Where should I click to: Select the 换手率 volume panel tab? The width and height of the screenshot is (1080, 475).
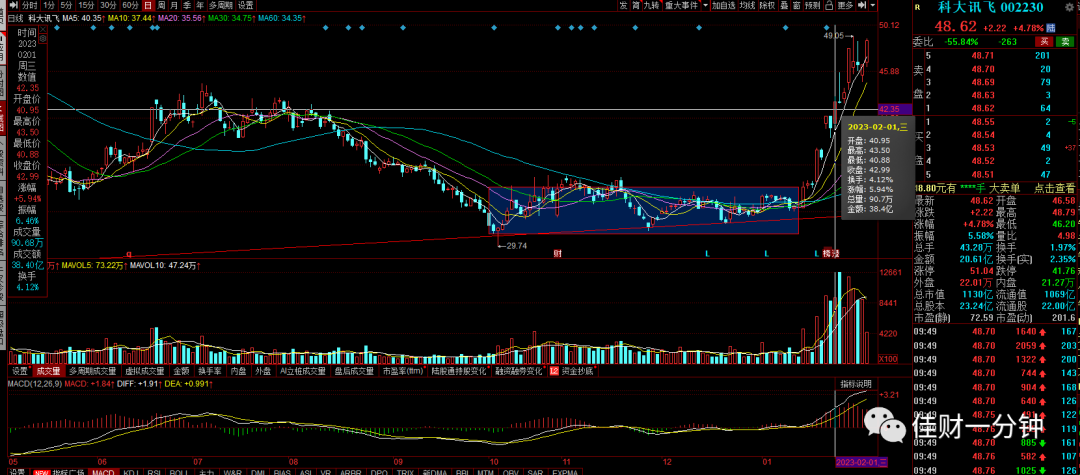pos(211,371)
